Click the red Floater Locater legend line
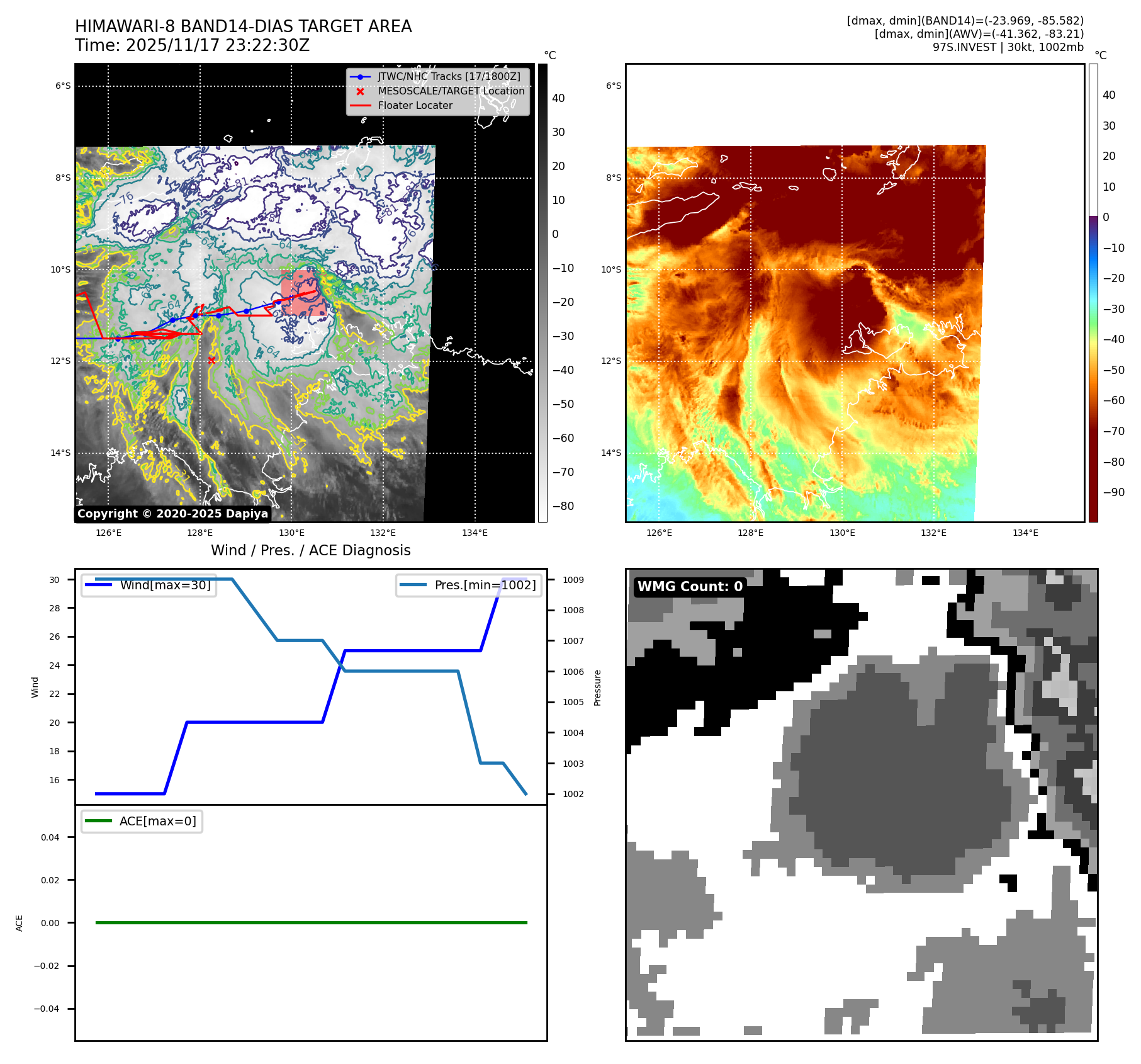 point(360,106)
